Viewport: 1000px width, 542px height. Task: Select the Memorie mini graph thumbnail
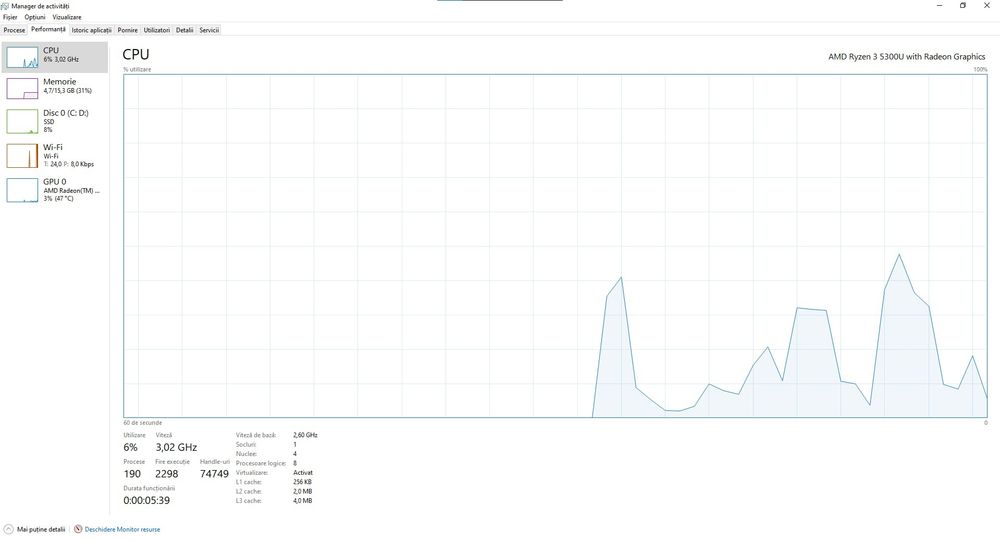coord(22,88)
